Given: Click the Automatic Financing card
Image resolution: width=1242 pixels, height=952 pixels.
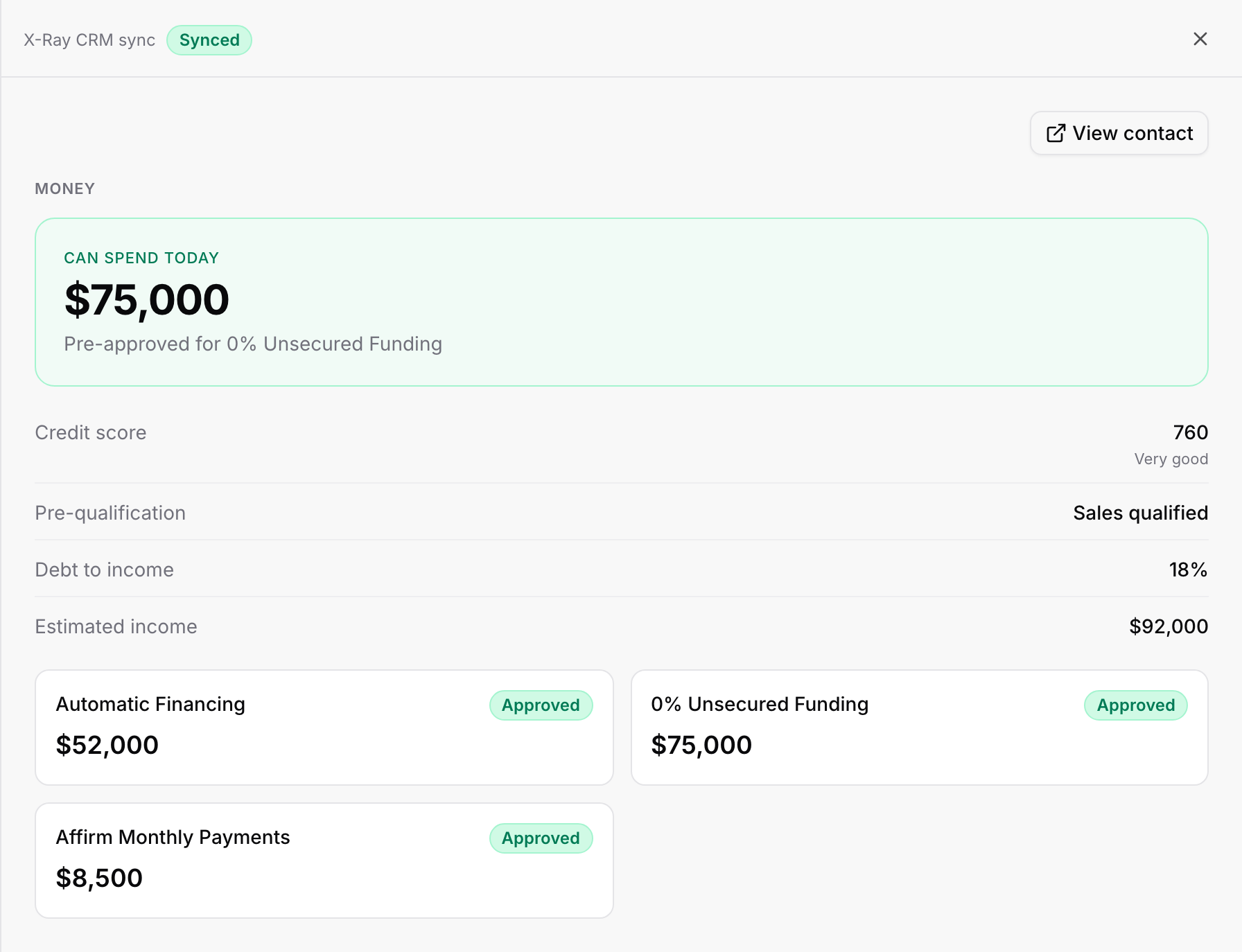Looking at the screenshot, I should tap(324, 728).
